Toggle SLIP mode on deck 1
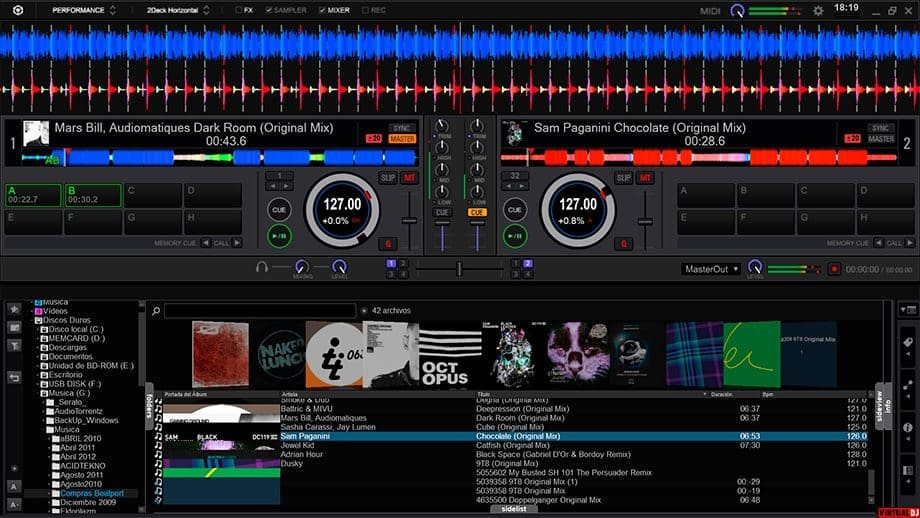 tap(388, 178)
